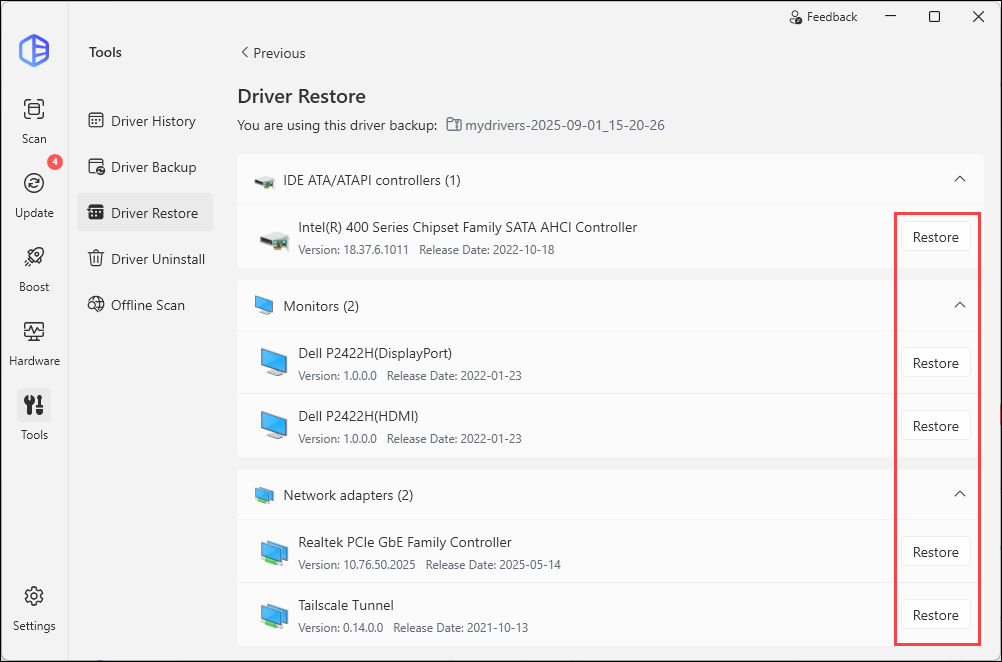Restore Dell P2422H(HDMI) monitor driver
The height and width of the screenshot is (662, 1002).
(x=935, y=426)
